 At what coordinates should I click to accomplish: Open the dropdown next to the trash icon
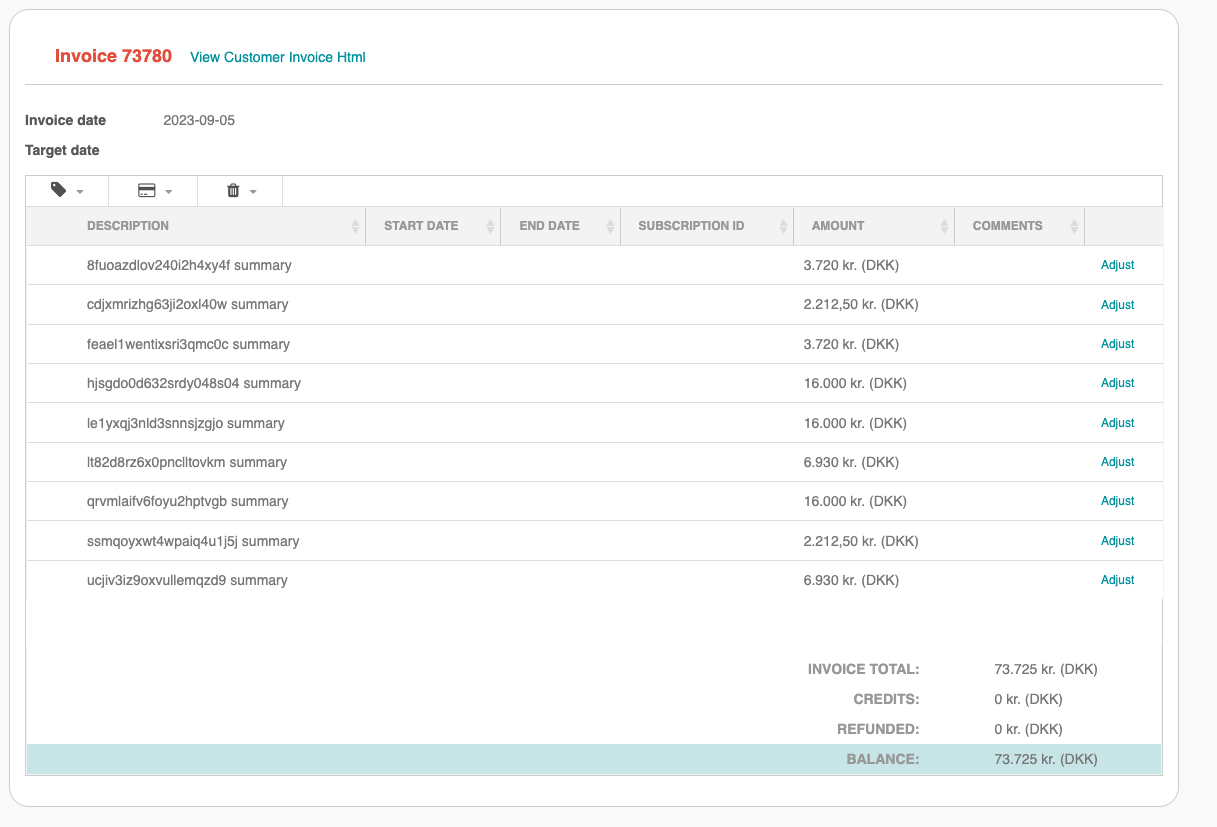click(x=255, y=190)
